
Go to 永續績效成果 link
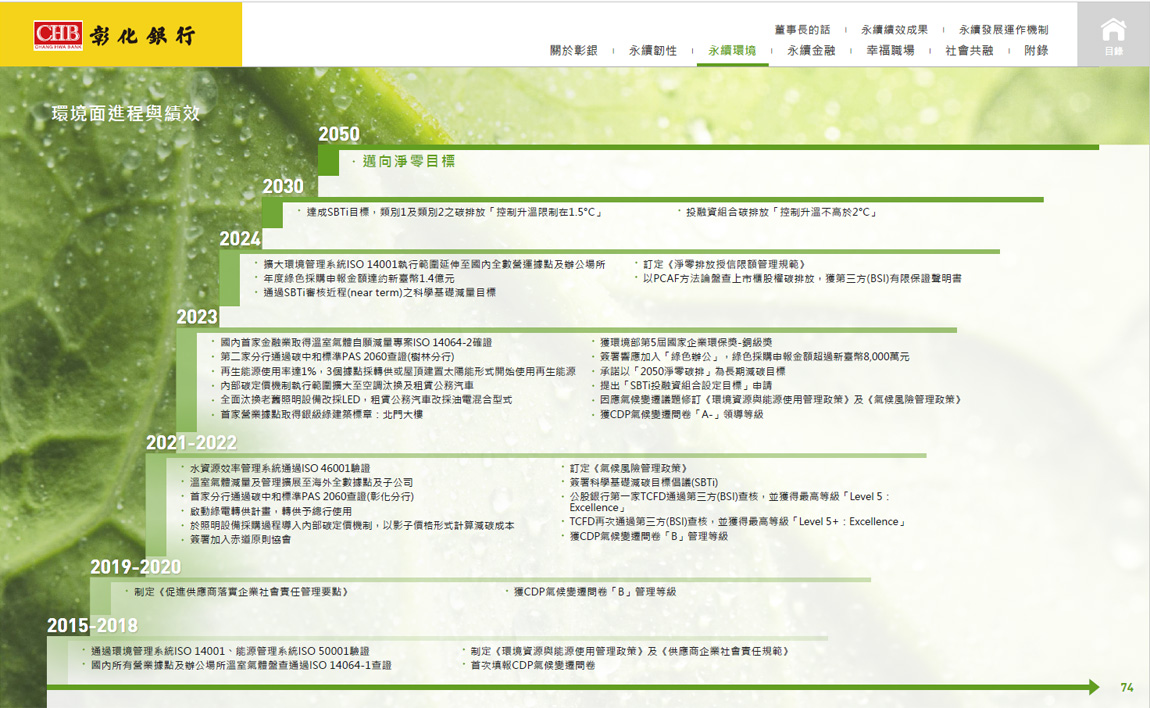[894, 30]
